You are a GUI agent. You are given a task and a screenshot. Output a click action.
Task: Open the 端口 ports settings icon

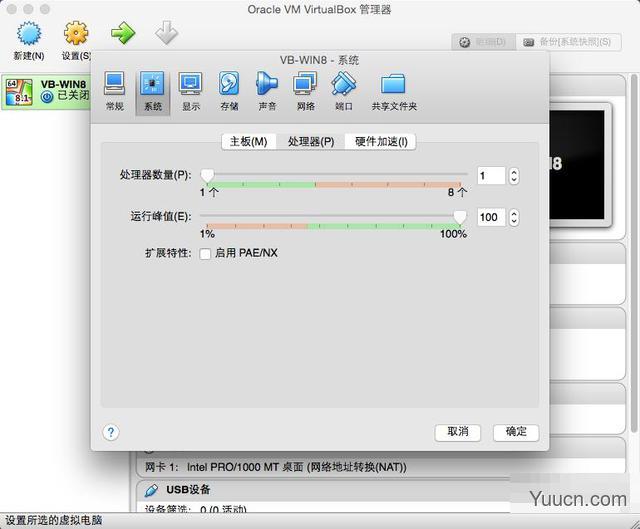tap(343, 83)
